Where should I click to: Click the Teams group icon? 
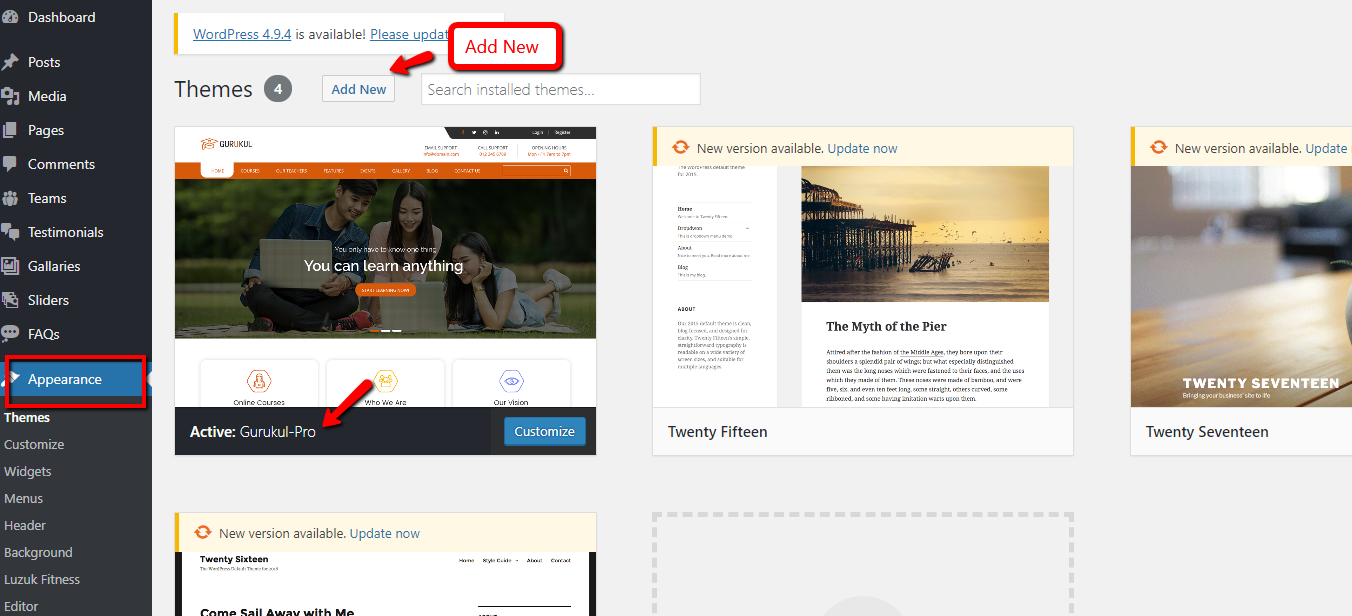pyautogui.click(x=10, y=198)
